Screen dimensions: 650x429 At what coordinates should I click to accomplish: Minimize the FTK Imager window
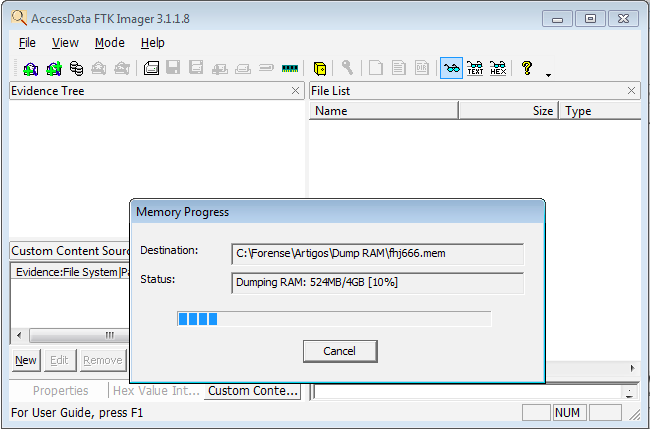click(x=557, y=19)
